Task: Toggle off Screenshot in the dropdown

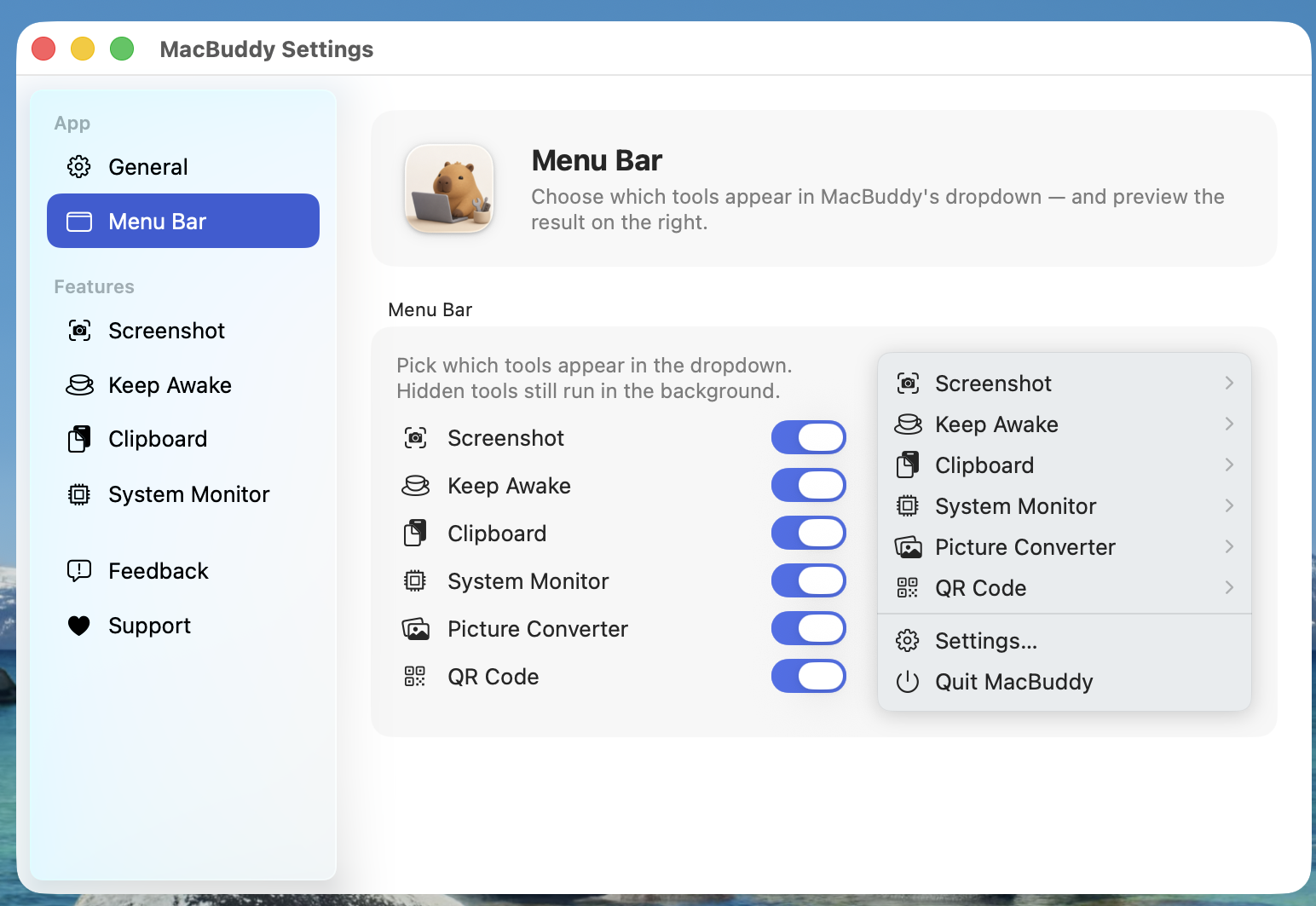Action: [808, 438]
